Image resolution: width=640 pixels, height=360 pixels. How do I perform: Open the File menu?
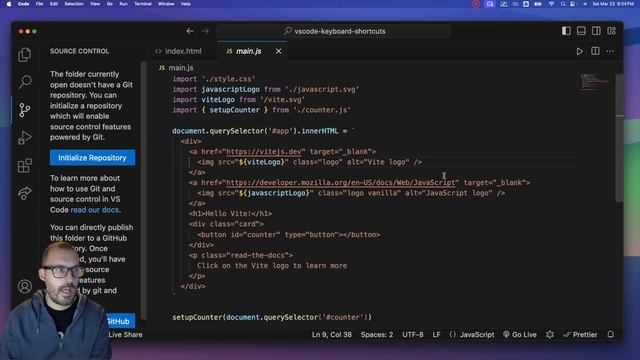[x=39, y=4]
